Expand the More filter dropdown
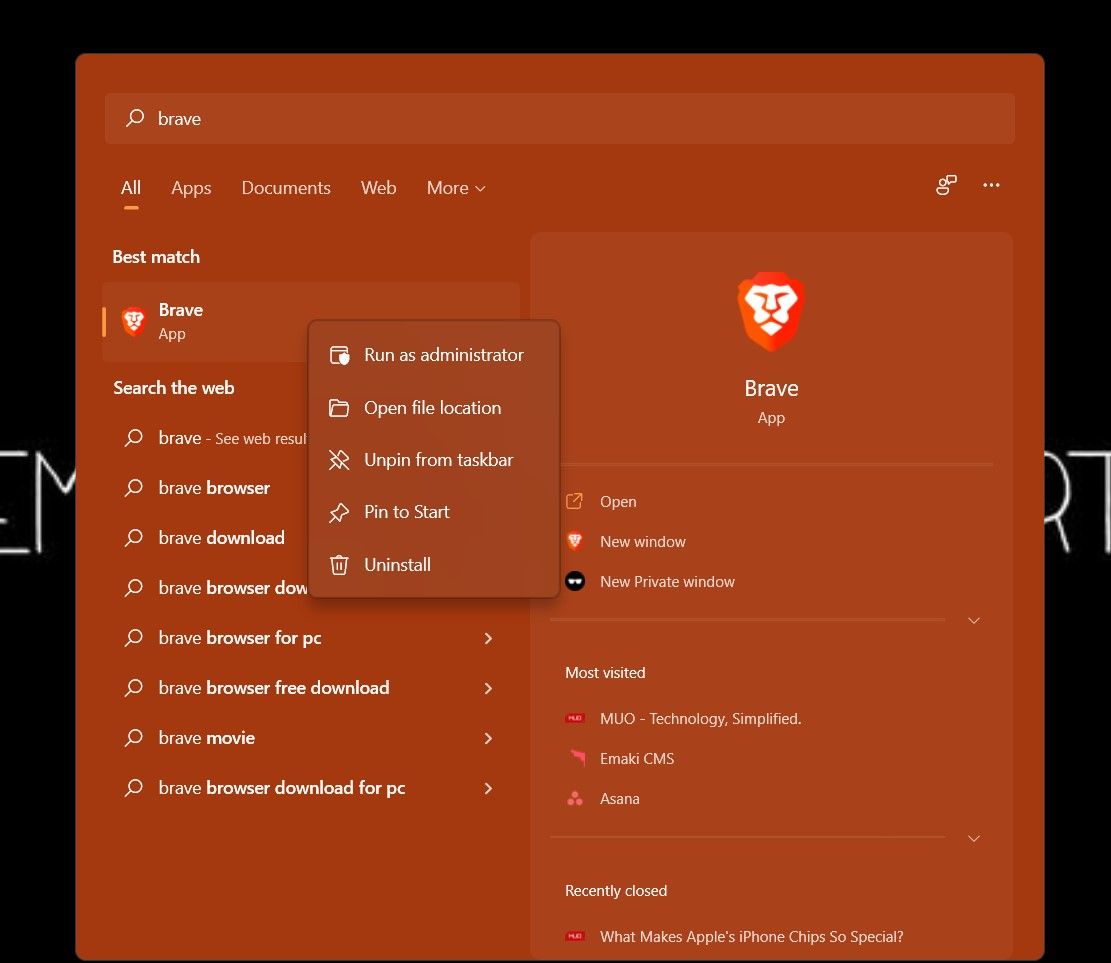 point(455,188)
